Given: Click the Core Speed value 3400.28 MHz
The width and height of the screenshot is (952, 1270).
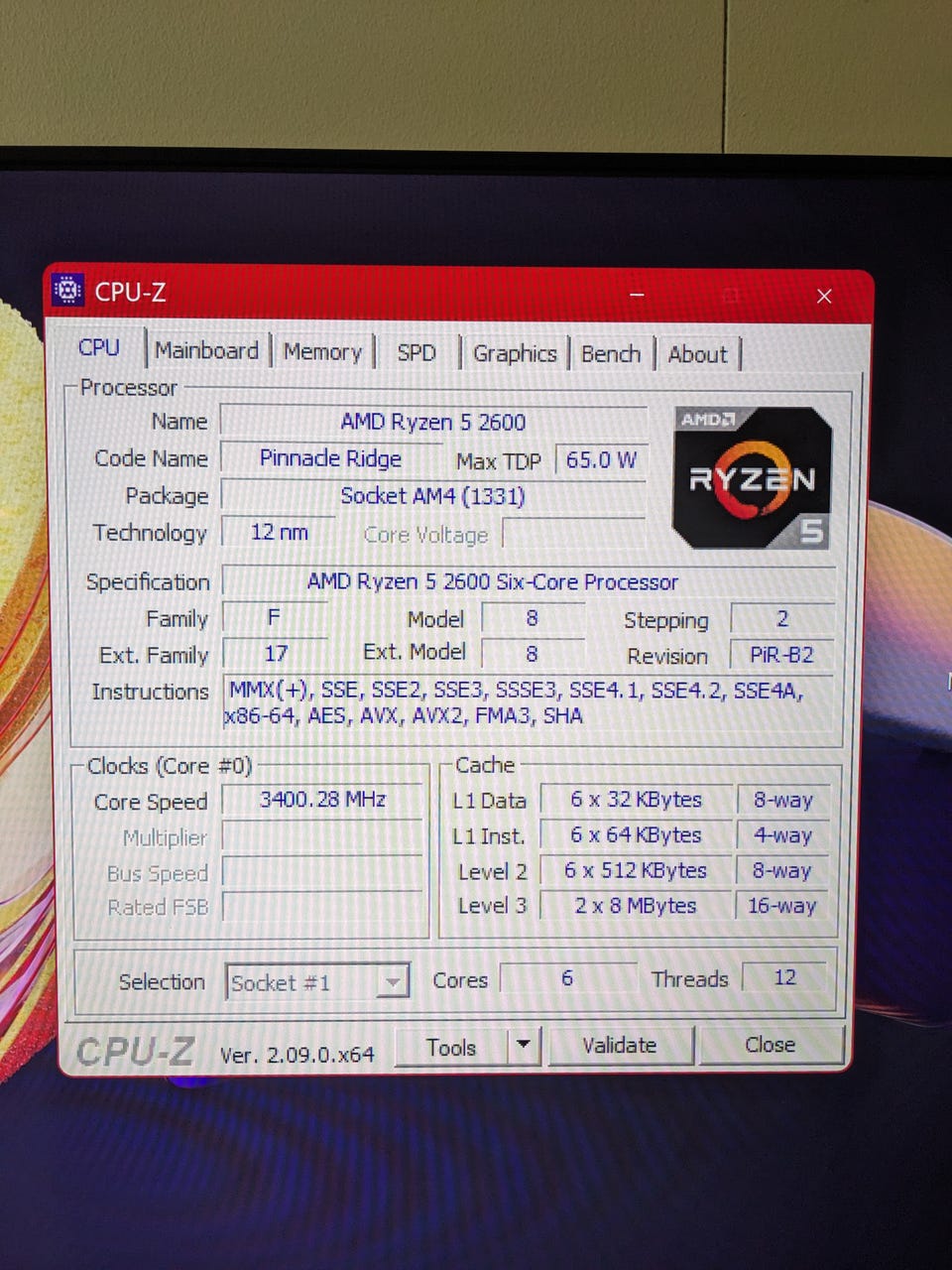Looking at the screenshot, I should tap(322, 800).
